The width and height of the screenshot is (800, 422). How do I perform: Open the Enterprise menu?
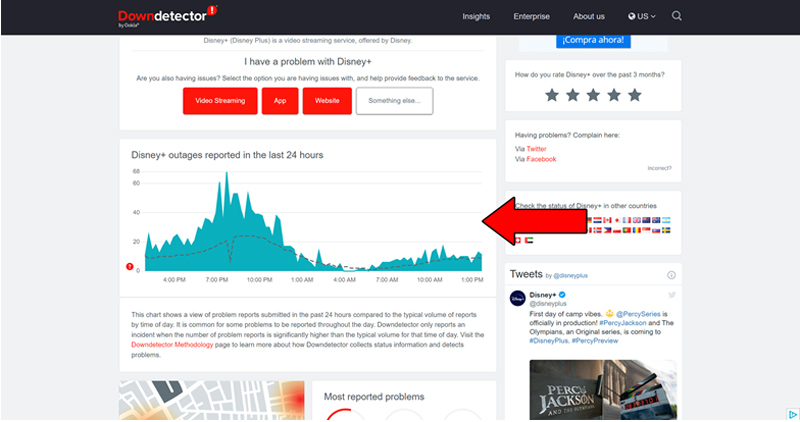click(x=532, y=16)
